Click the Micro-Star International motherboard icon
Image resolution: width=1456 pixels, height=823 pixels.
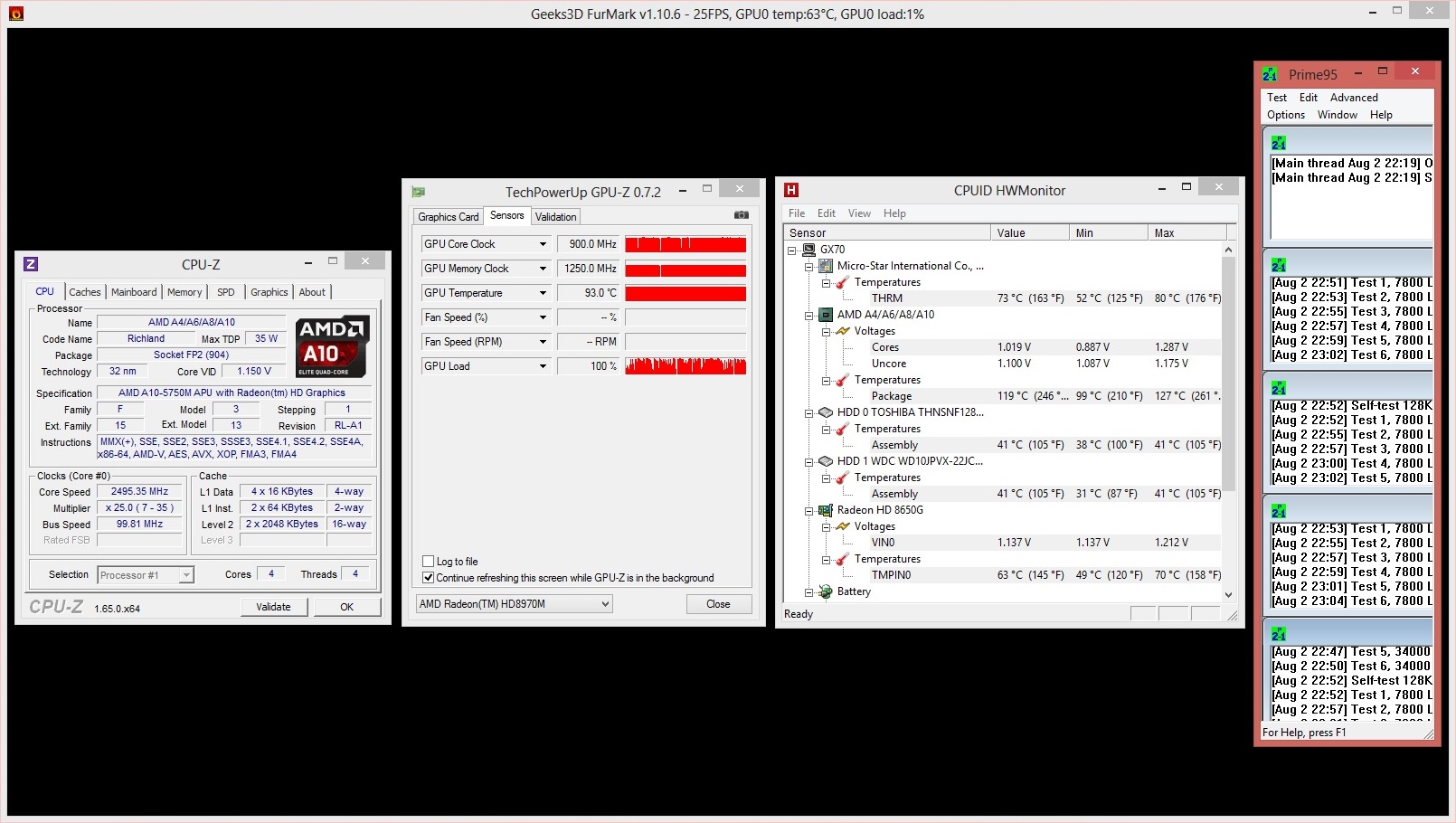coord(826,266)
